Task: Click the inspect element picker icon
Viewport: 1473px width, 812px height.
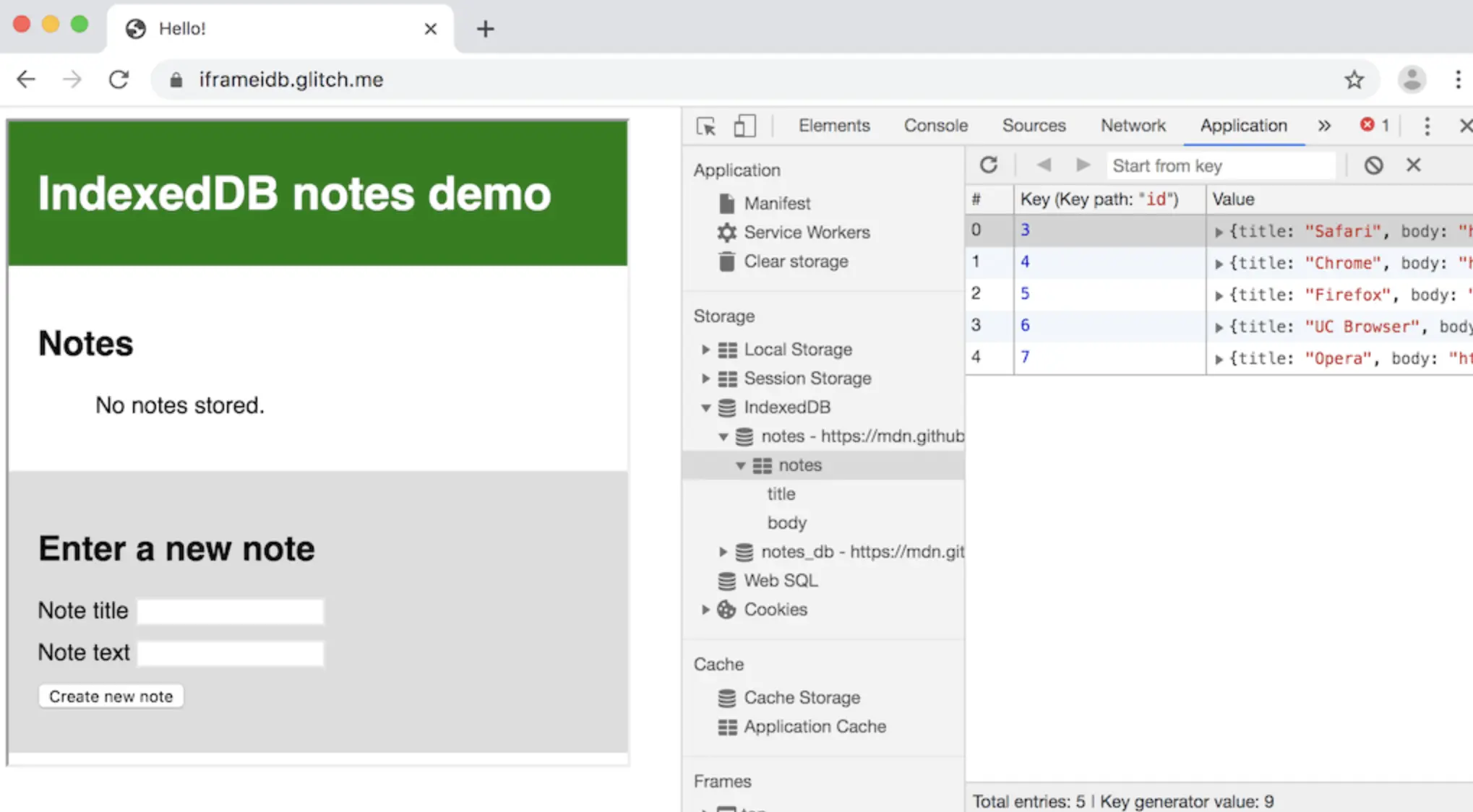Action: (x=705, y=126)
